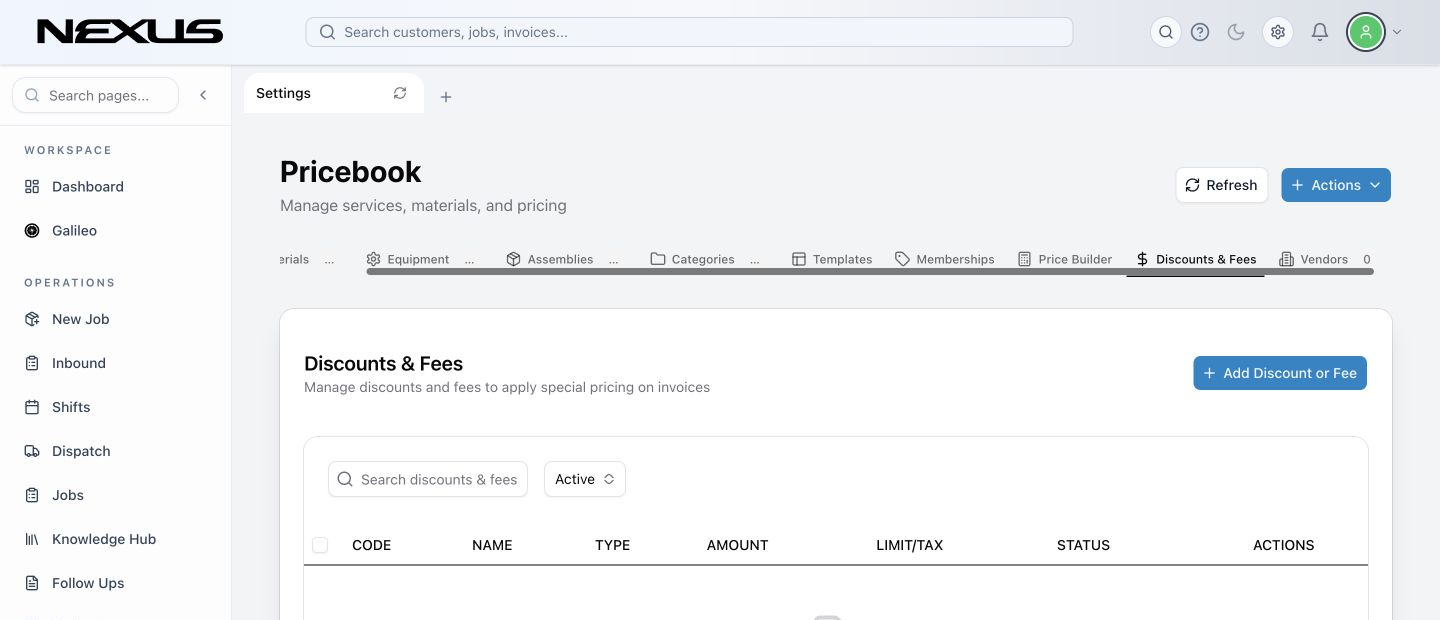This screenshot has height=620, width=1440.
Task: Check the select-all table checkbox
Action: pyautogui.click(x=320, y=545)
